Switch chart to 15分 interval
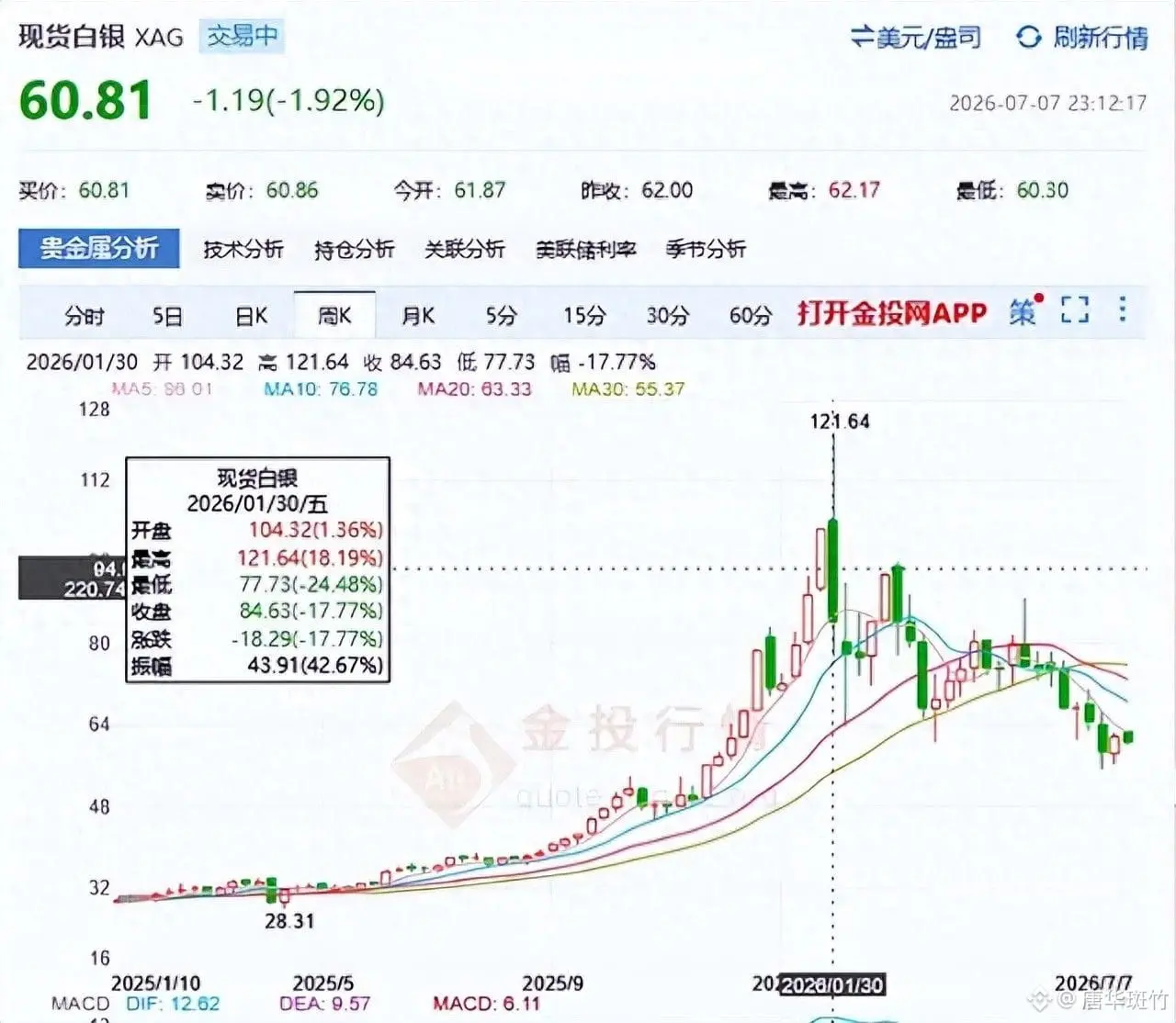 pyautogui.click(x=585, y=316)
